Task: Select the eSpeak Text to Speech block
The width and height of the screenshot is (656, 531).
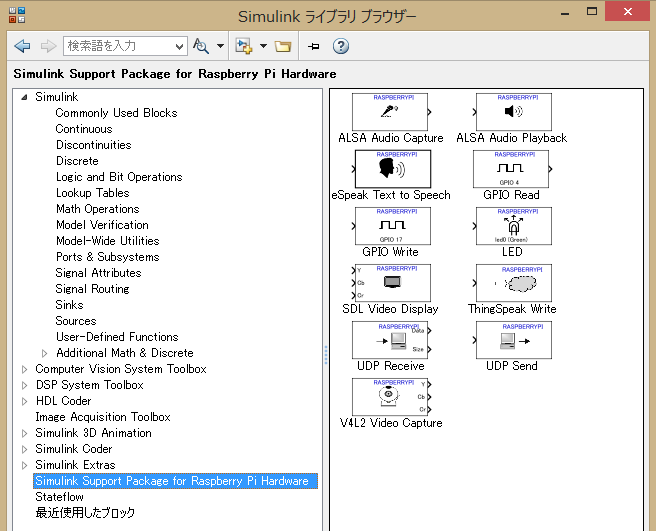Action: coord(391,169)
